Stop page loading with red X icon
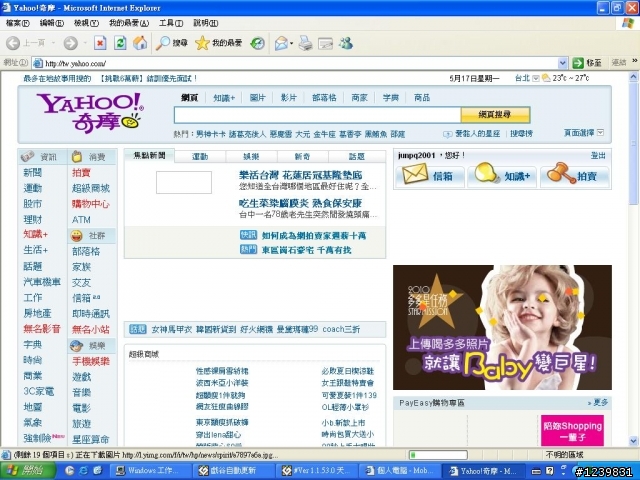Screen dimensions: 640x480 click(100, 43)
